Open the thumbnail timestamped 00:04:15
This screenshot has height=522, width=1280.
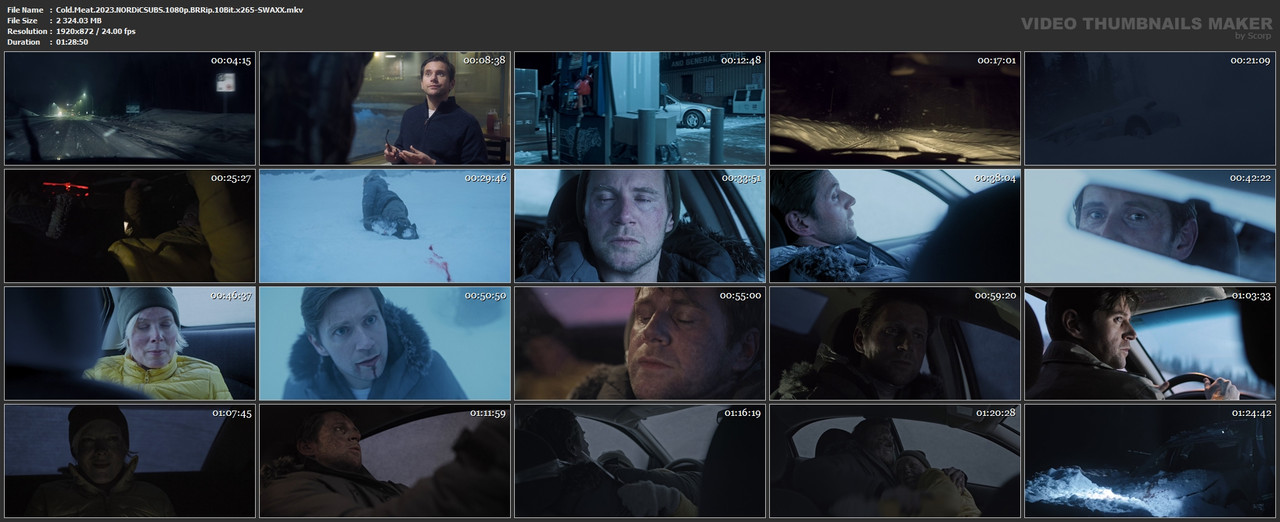130,109
